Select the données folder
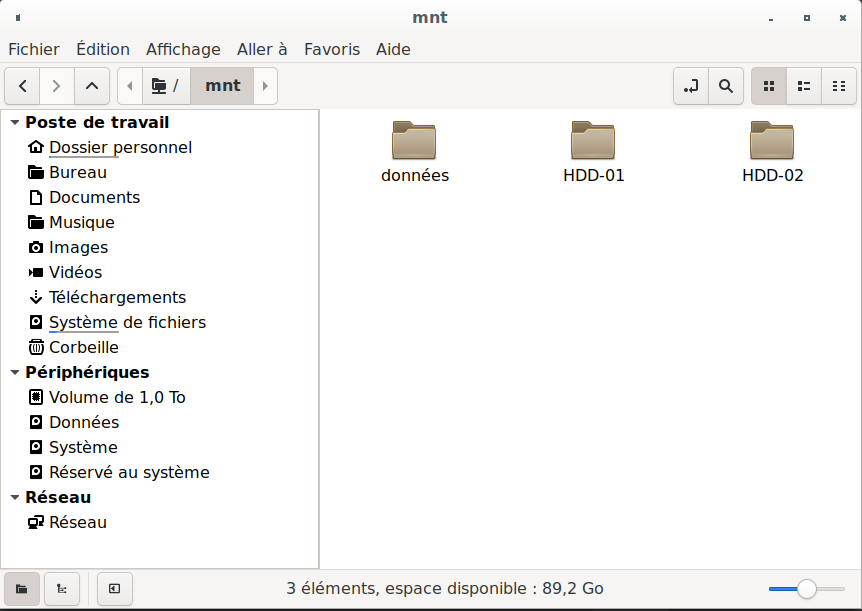 (415, 140)
